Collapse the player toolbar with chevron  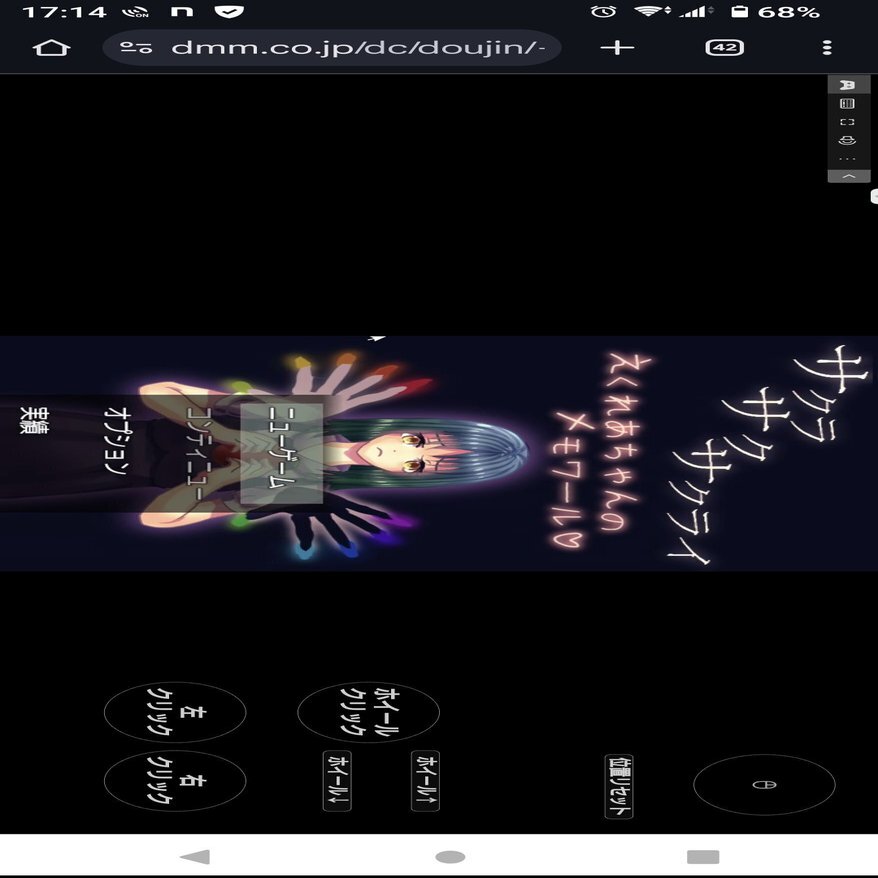tap(849, 176)
